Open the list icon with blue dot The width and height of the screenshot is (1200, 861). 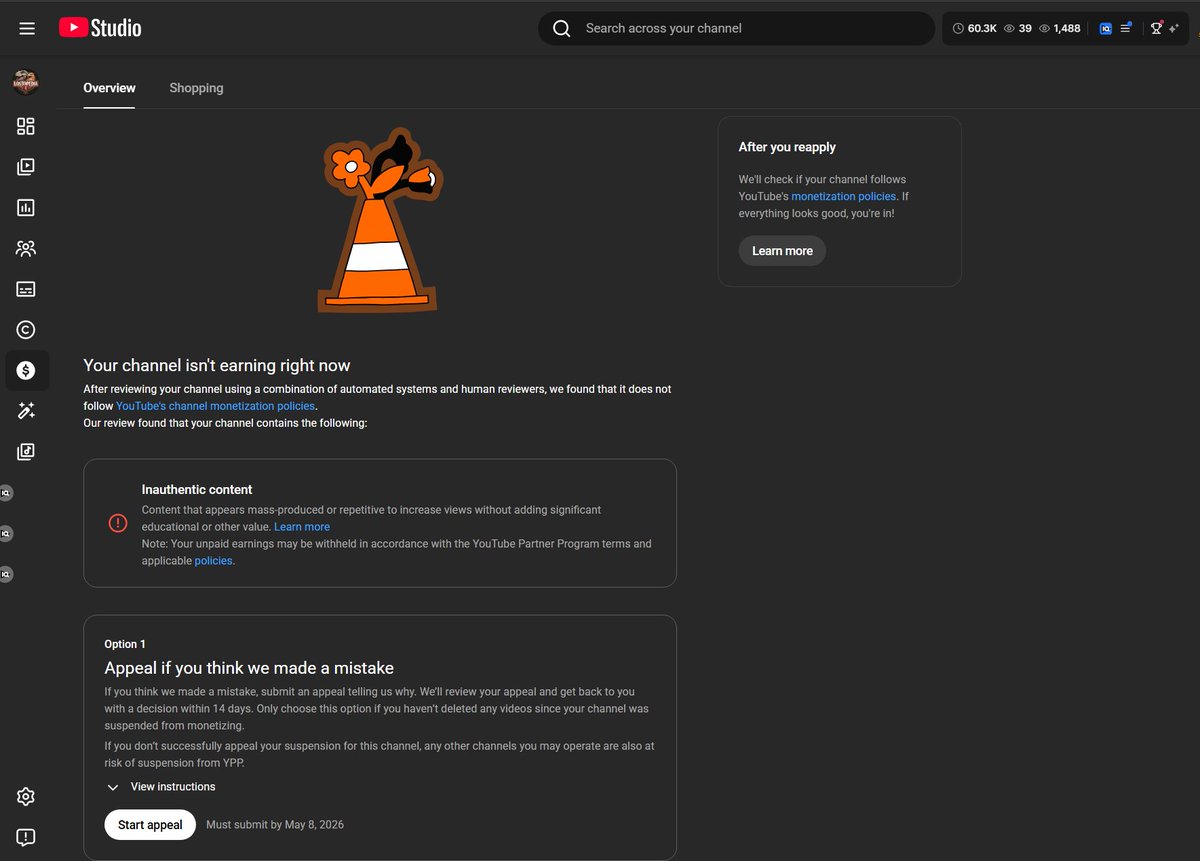1126,28
